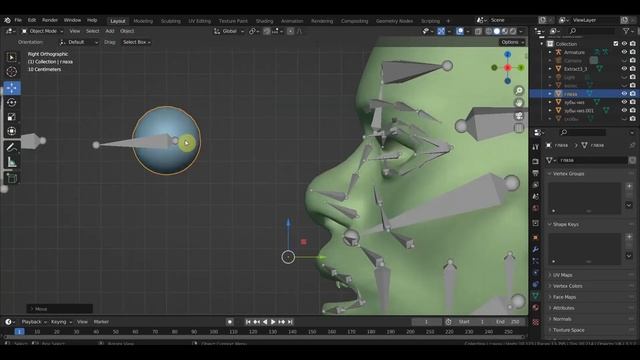Image resolution: width=640 pixels, height=360 pixels.
Task: Open the Options dropdown in viewport
Action: point(512,42)
